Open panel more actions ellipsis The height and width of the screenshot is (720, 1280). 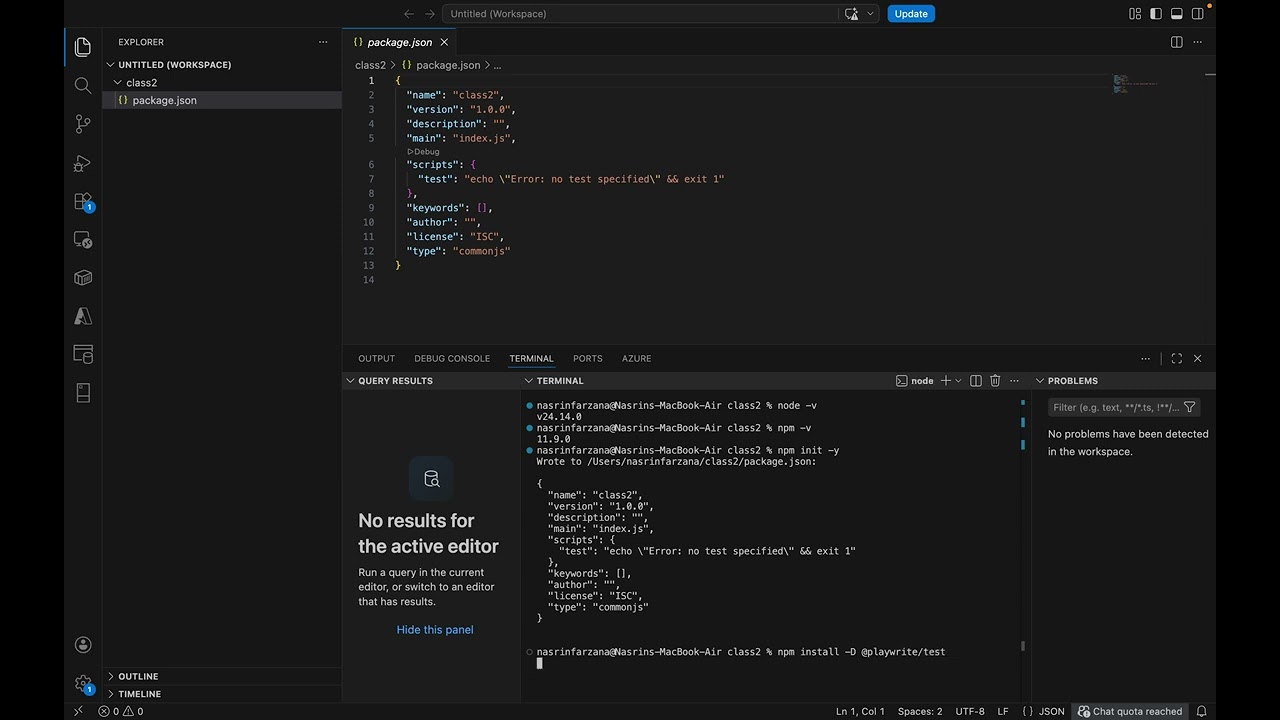pyautogui.click(x=1146, y=358)
